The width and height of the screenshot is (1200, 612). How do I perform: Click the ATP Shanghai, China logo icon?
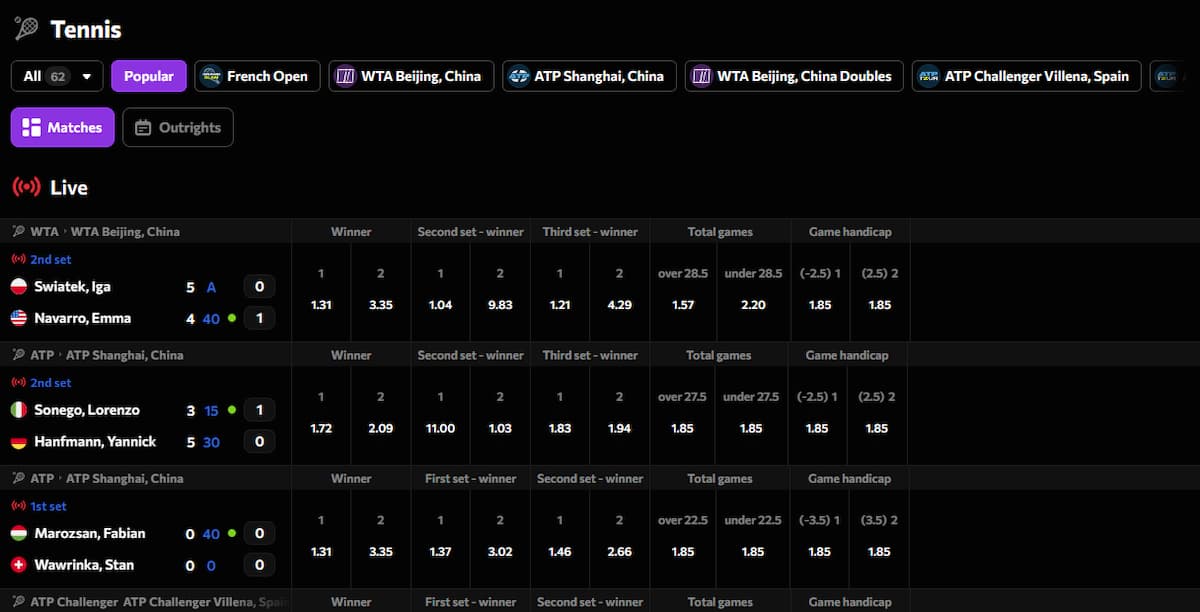coord(519,76)
